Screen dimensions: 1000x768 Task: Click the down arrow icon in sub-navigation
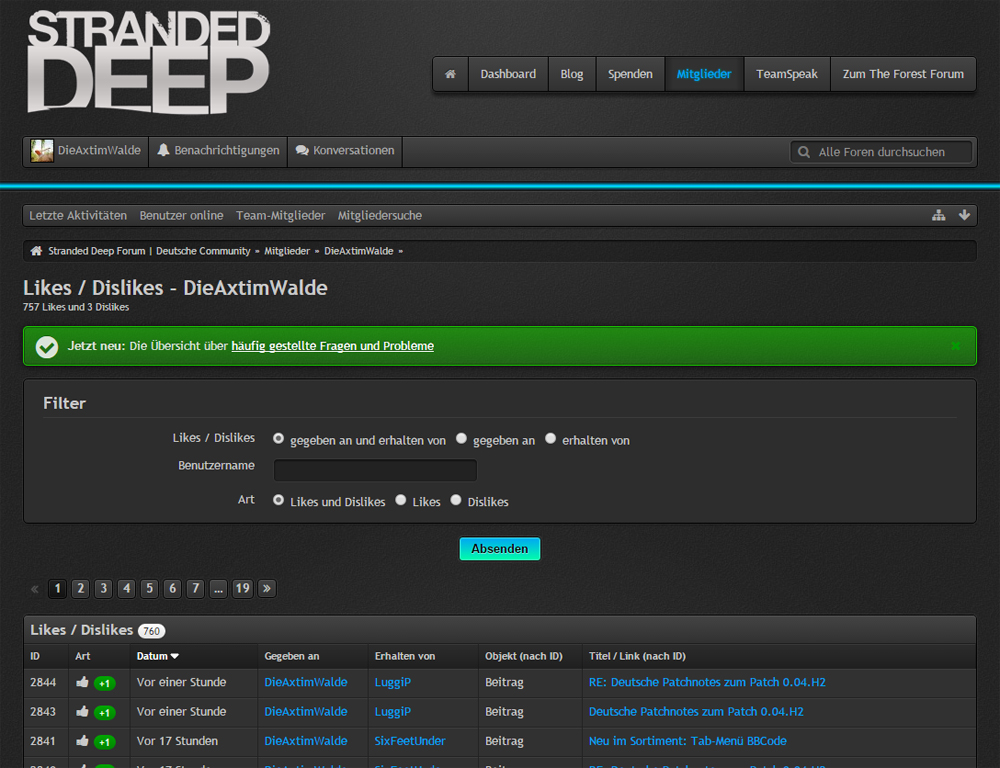pyautogui.click(x=964, y=215)
